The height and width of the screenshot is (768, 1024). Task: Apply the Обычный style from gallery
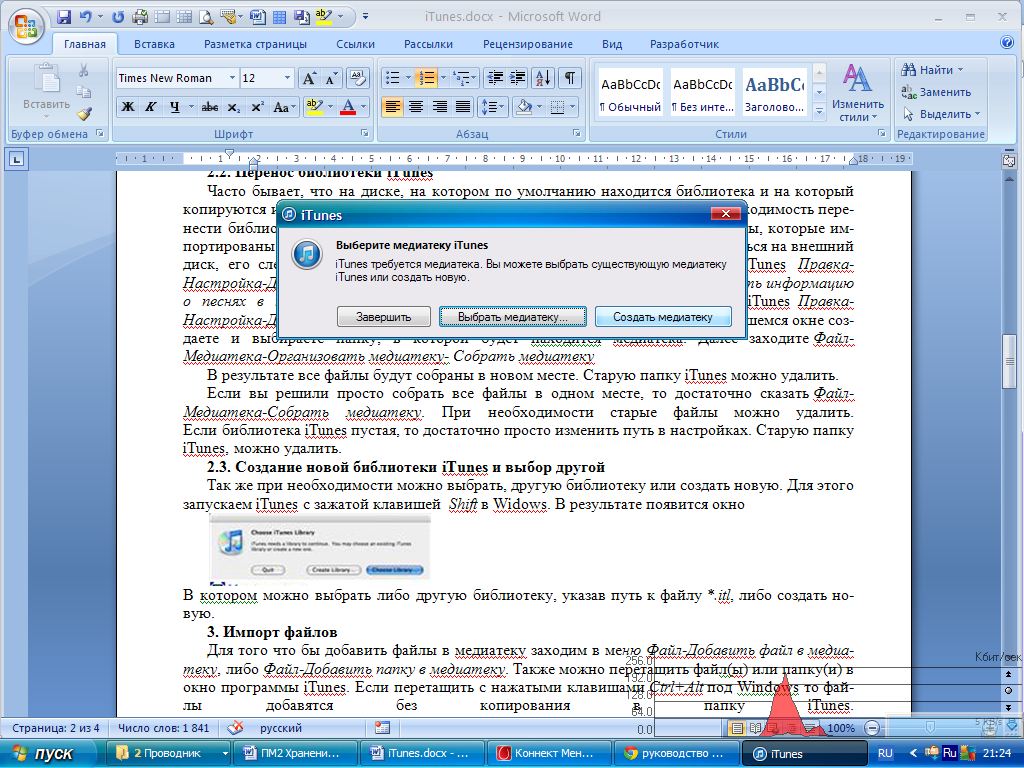631,93
